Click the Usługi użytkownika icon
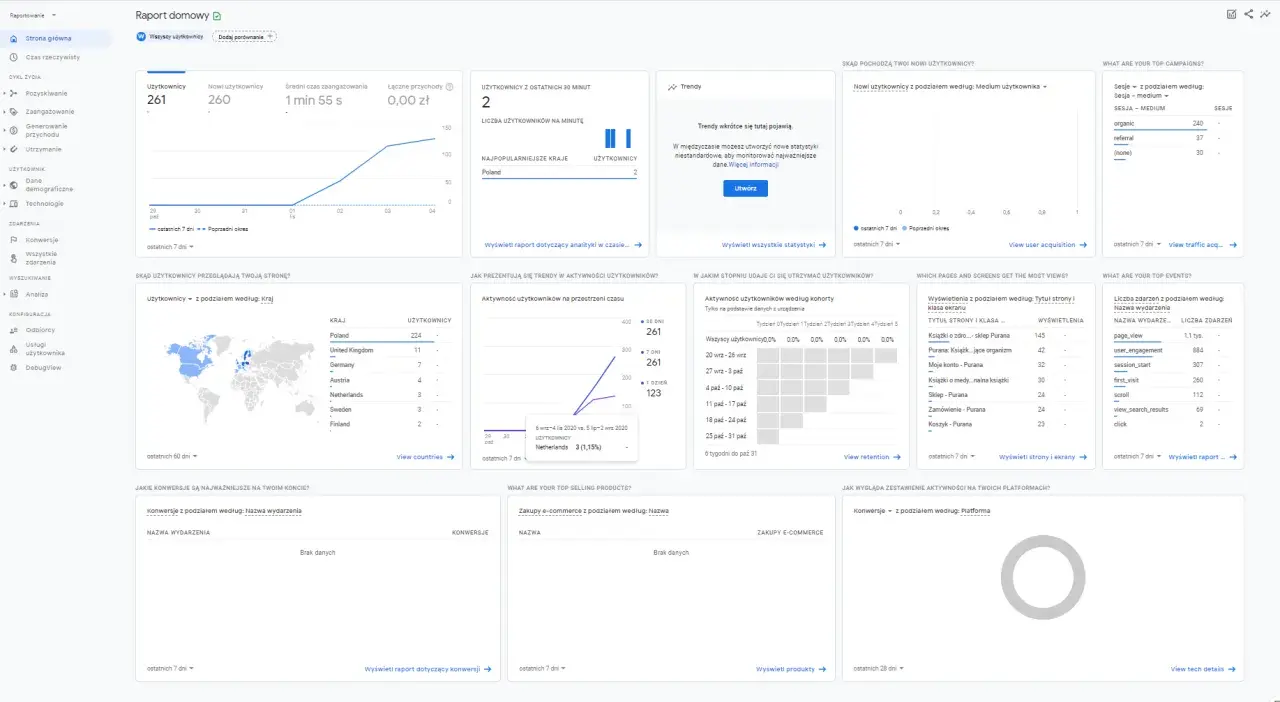 (14, 349)
